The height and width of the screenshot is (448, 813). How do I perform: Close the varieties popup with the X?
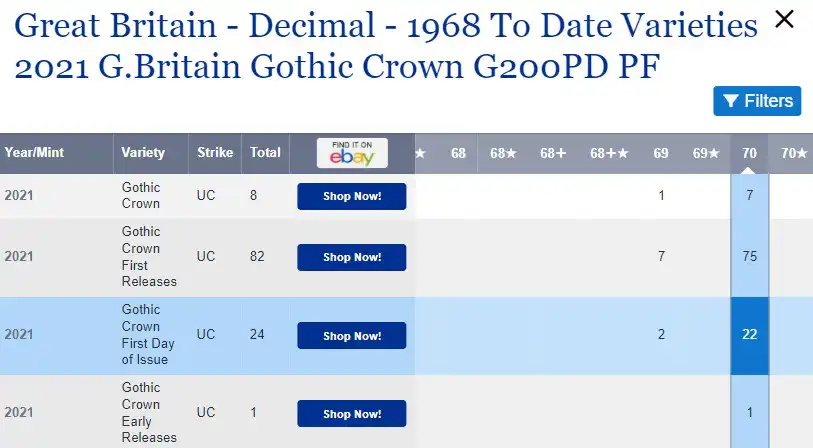[x=784, y=20]
